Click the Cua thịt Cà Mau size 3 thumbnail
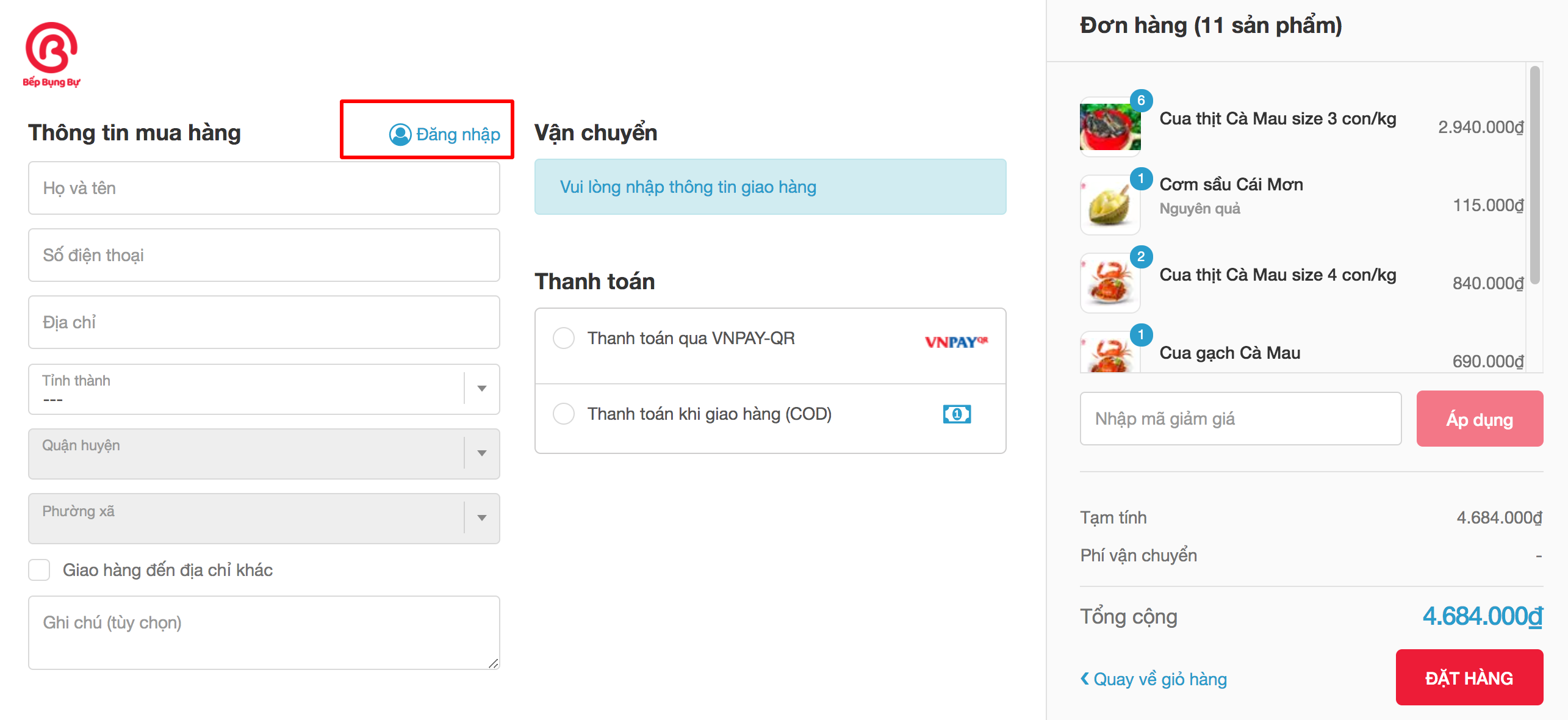1568x720 pixels. click(1110, 127)
